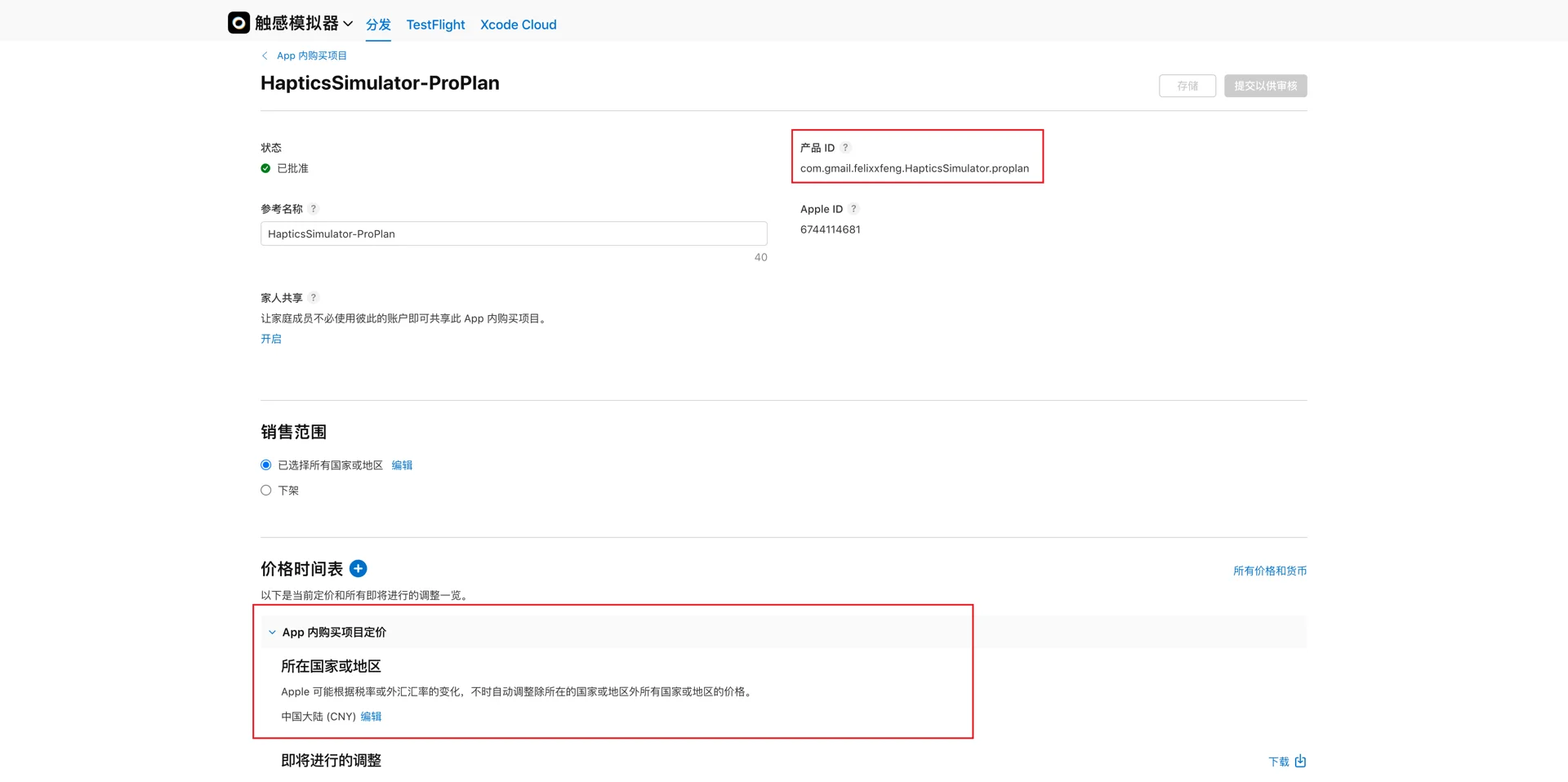The width and height of the screenshot is (1568, 782).
Task: Add a price change with plus icon
Action: [x=358, y=569]
